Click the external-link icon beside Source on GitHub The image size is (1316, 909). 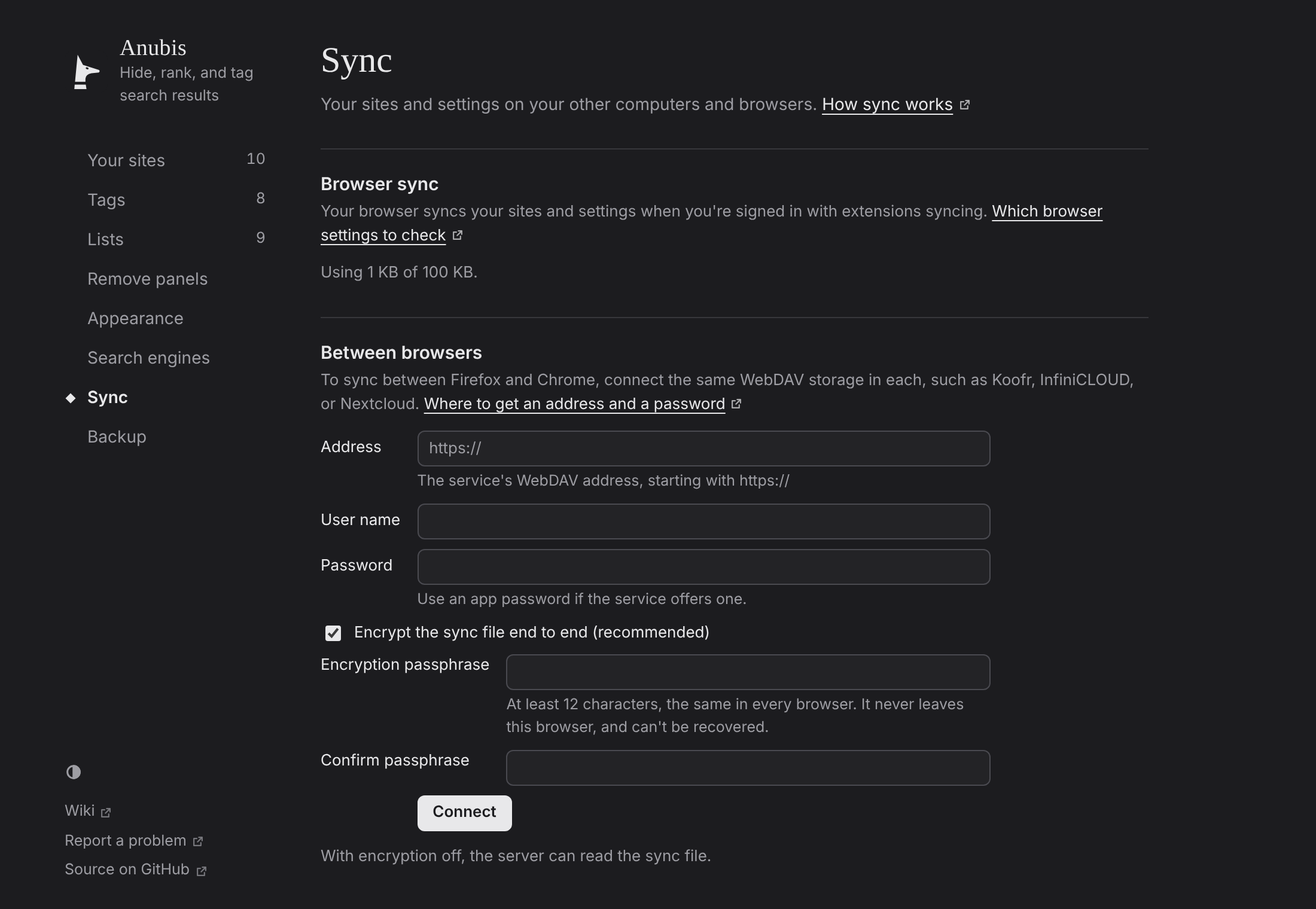pyautogui.click(x=202, y=871)
